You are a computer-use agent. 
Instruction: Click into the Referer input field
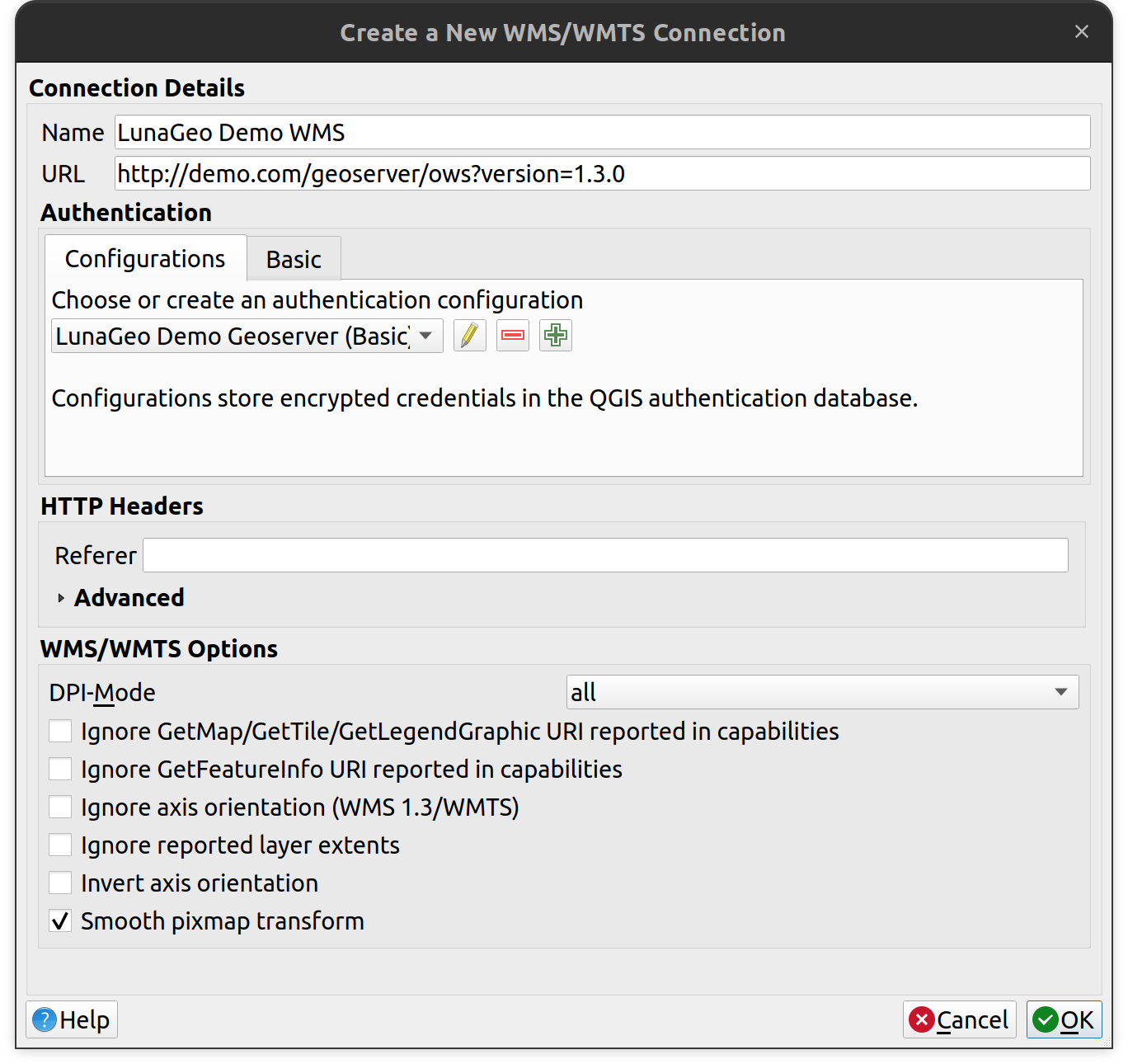(x=605, y=555)
